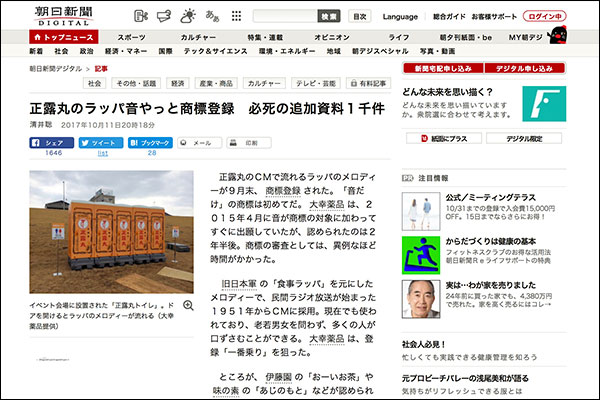Open the 目次 table of contents
This screenshot has height=400, width=600.
(x=360, y=17)
